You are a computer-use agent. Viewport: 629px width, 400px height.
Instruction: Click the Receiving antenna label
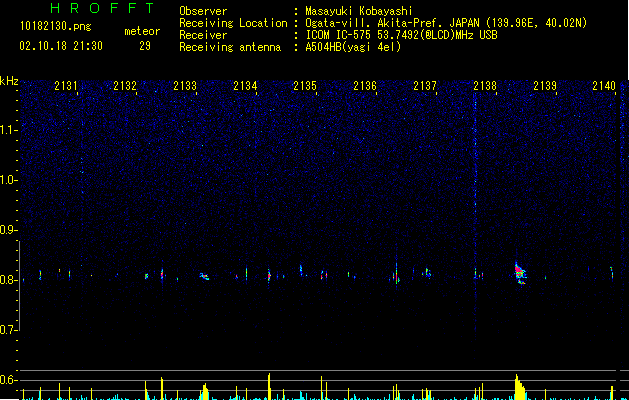pyautogui.click(x=230, y=47)
